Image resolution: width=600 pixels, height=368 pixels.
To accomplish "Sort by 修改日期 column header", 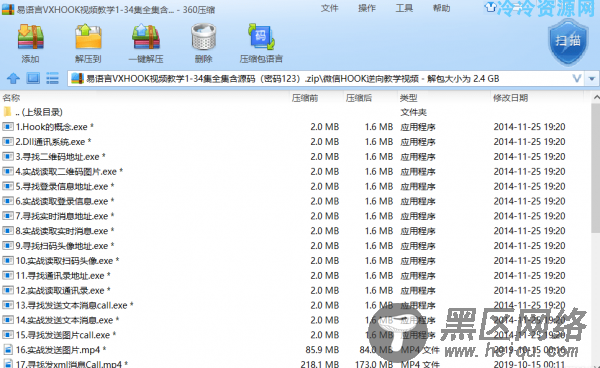I will pos(510,98).
